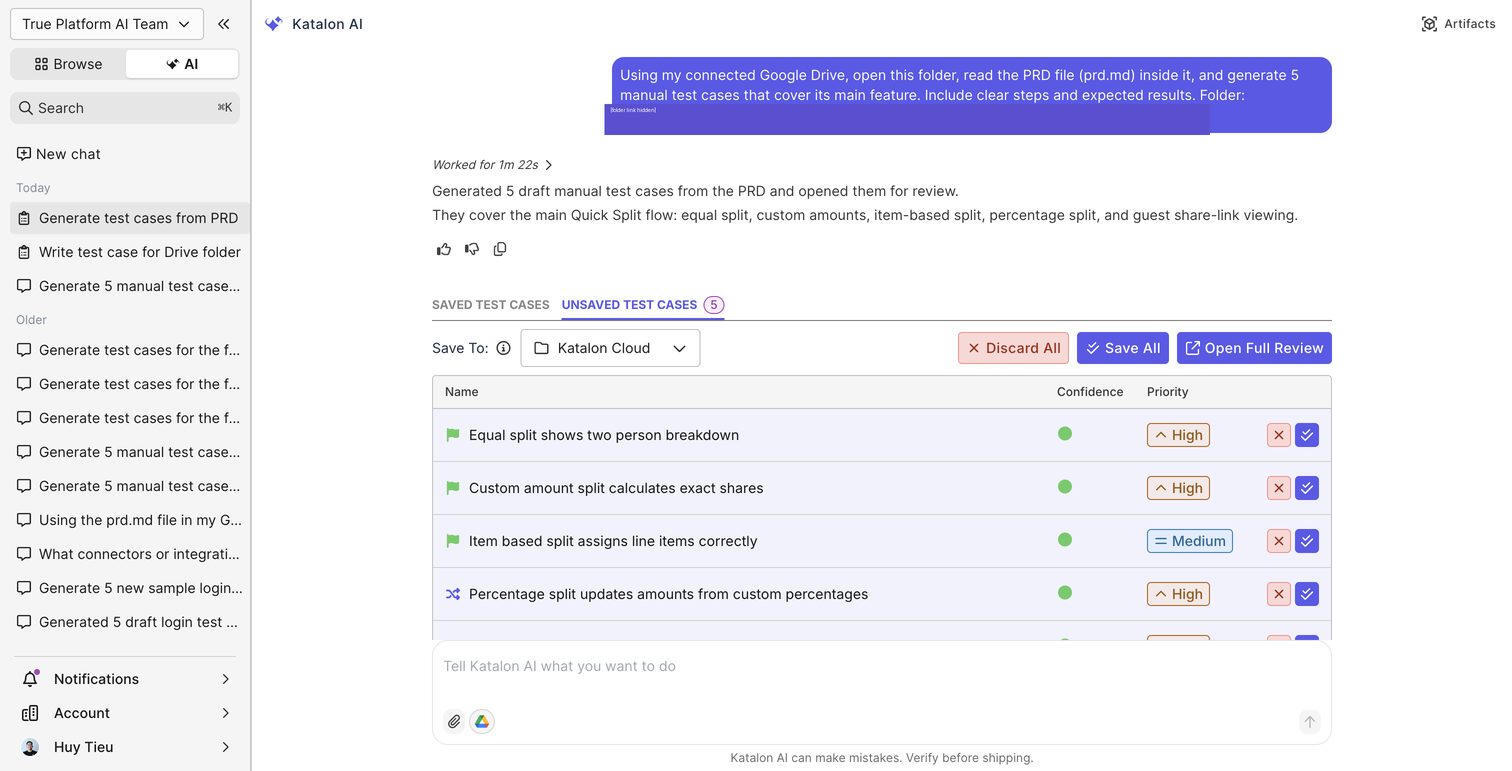Open 'Percentage split updates amounts from custom percentages'
The height and width of the screenshot is (771, 1512).
(668, 594)
